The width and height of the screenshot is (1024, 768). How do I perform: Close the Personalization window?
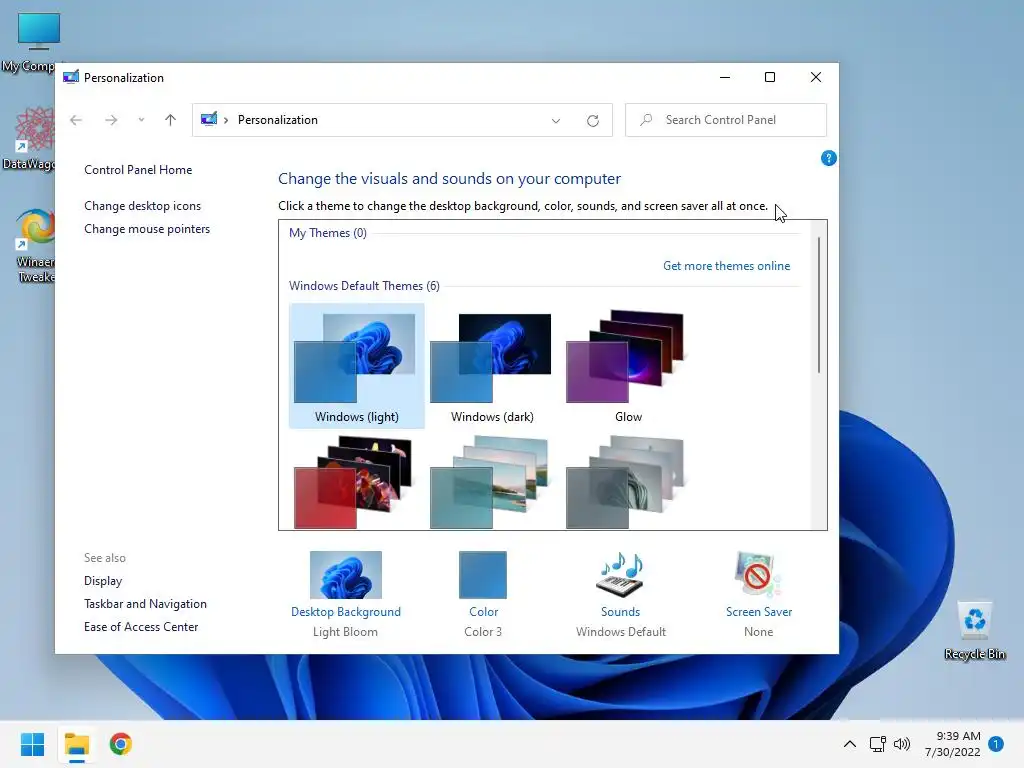coord(816,77)
